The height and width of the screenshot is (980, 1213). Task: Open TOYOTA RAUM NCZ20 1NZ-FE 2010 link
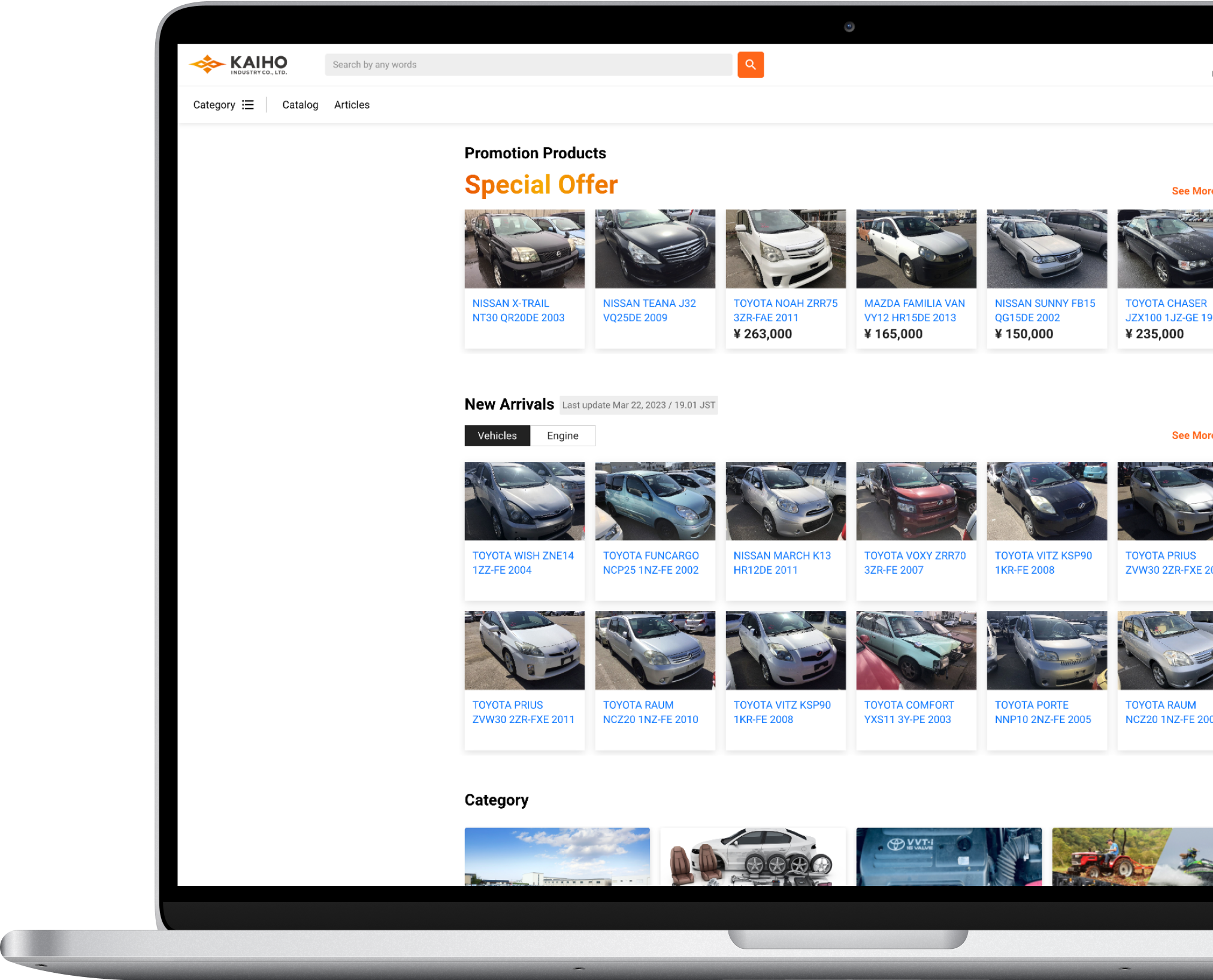pyautogui.click(x=651, y=712)
